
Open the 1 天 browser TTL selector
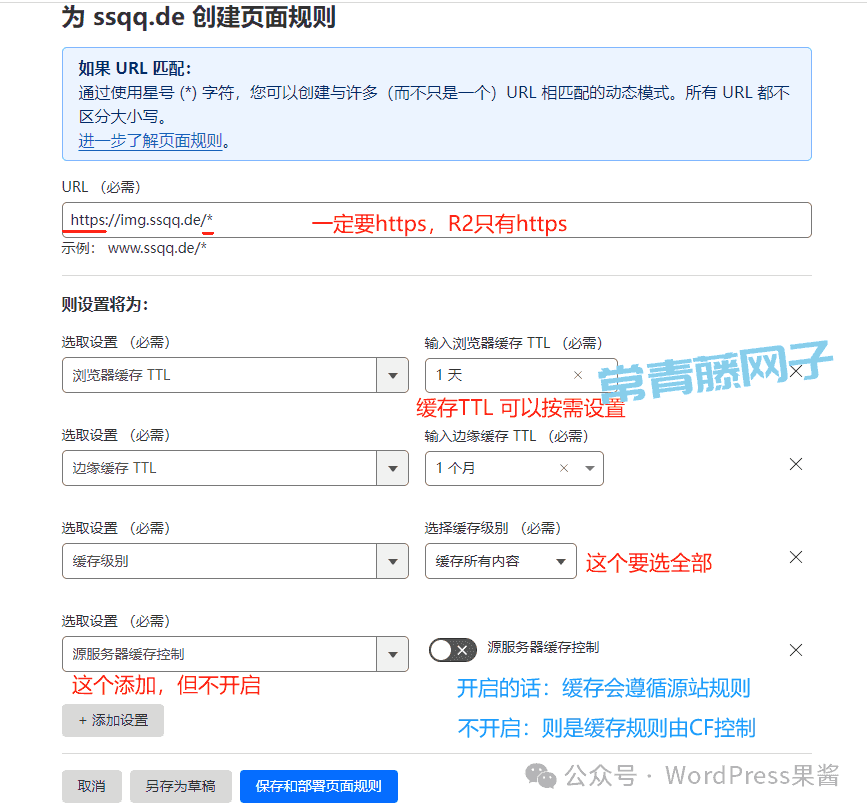(521, 375)
